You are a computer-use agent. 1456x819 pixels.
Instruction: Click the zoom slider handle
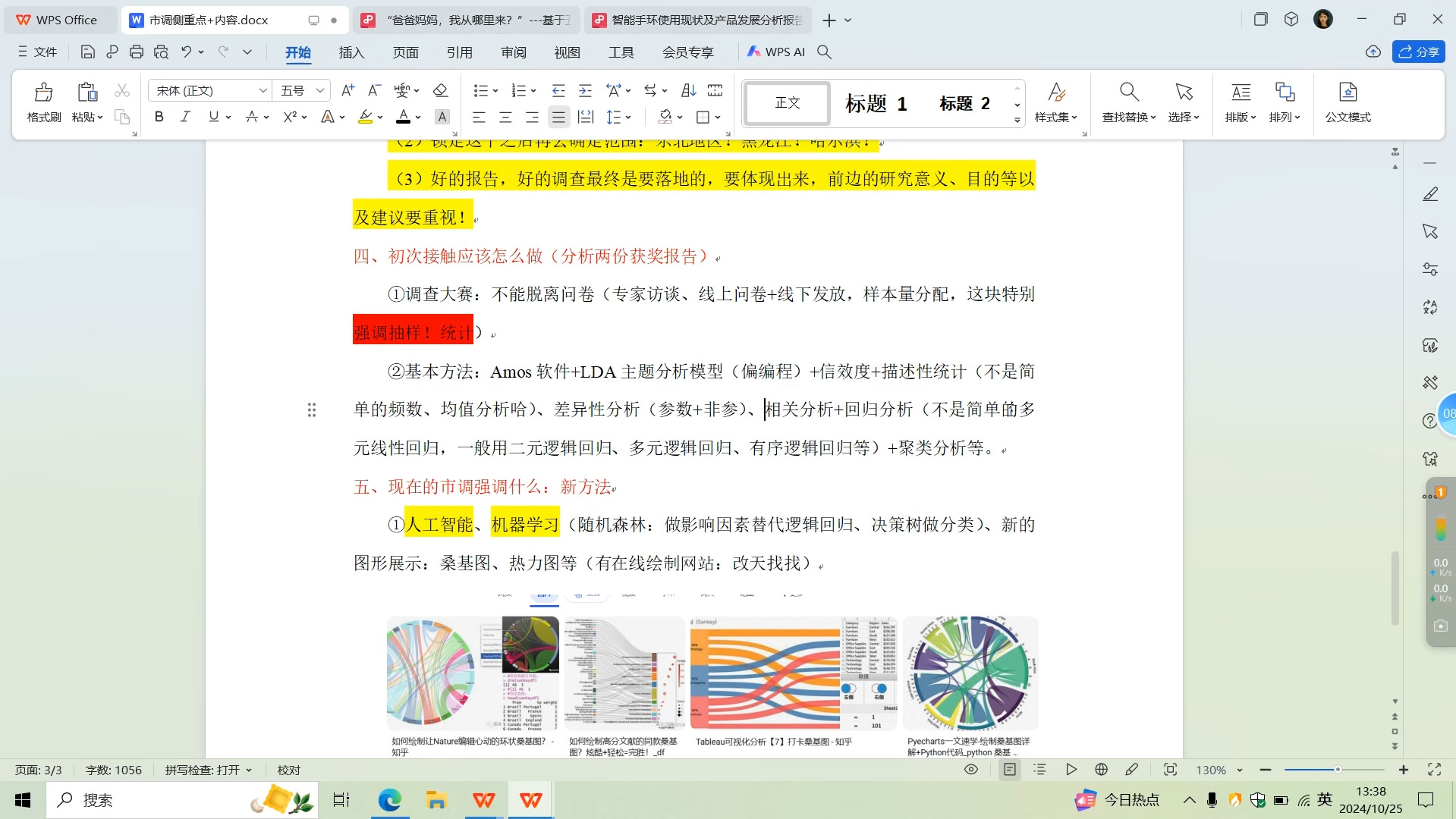(x=1338, y=770)
